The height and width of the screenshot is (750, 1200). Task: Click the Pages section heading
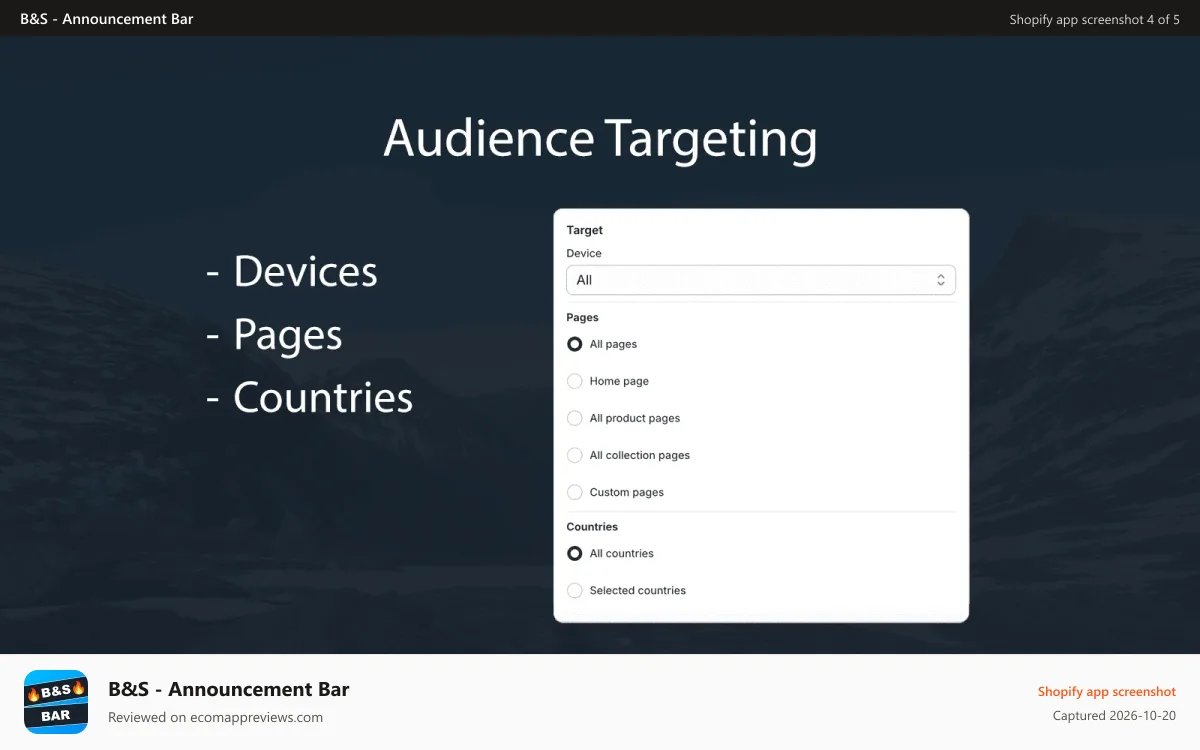pos(583,317)
